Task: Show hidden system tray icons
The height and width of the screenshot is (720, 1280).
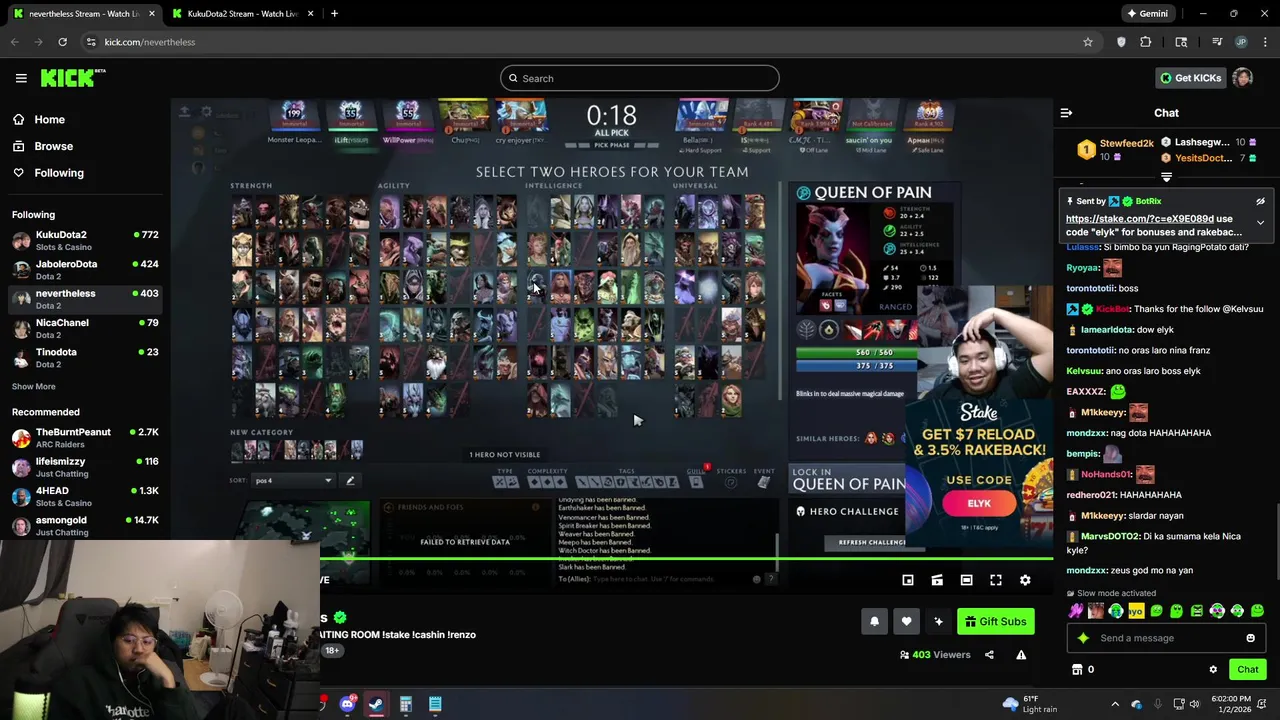Action: tap(1115, 704)
